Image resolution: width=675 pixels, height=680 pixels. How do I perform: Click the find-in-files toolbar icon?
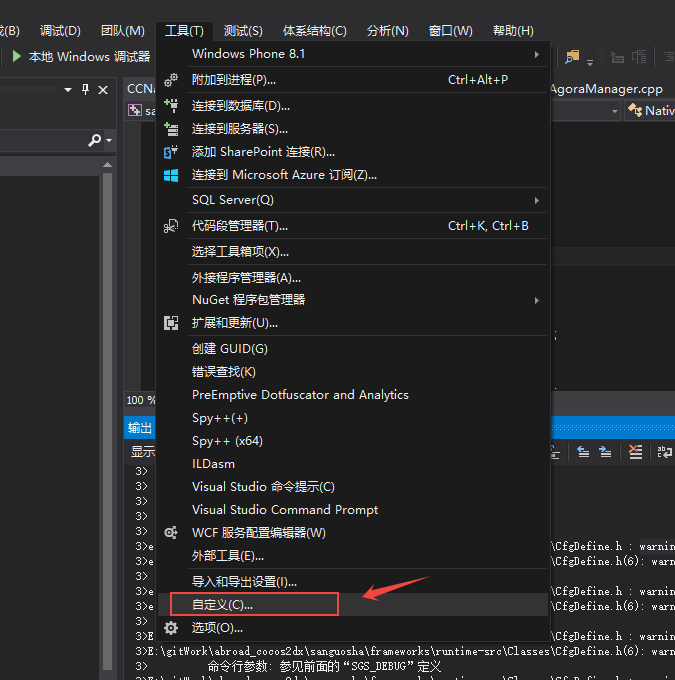pyautogui.click(x=572, y=57)
